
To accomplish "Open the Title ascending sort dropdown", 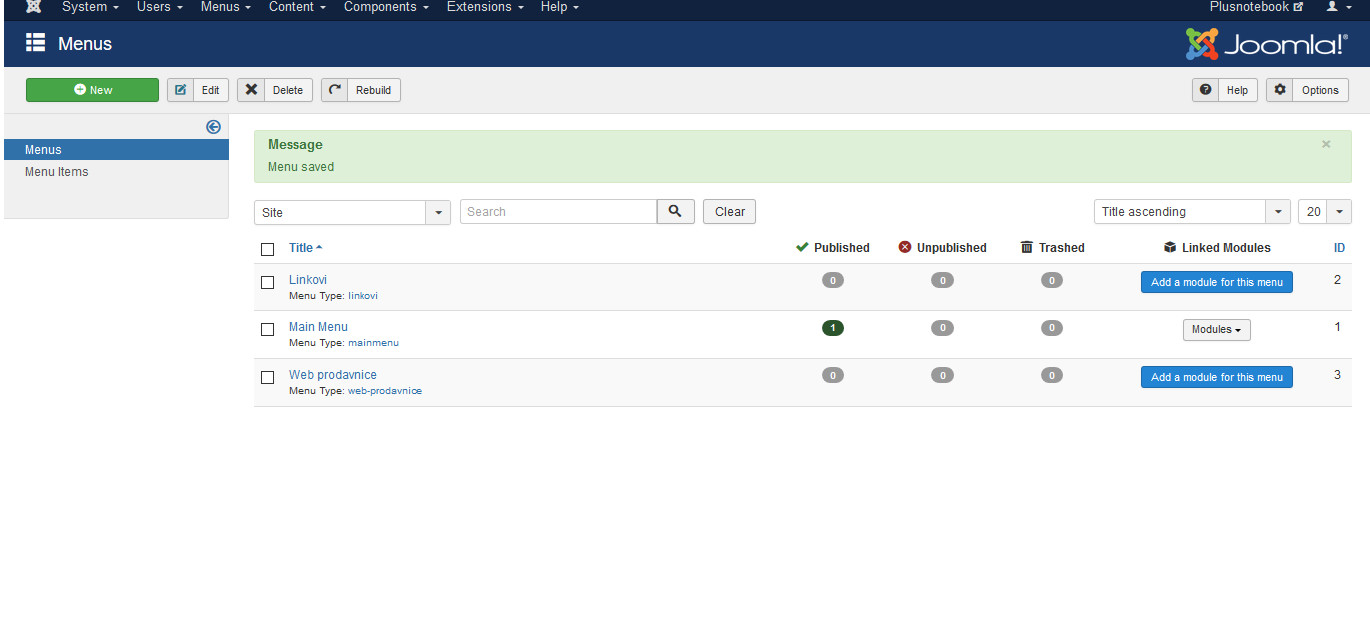I will click(x=1278, y=212).
